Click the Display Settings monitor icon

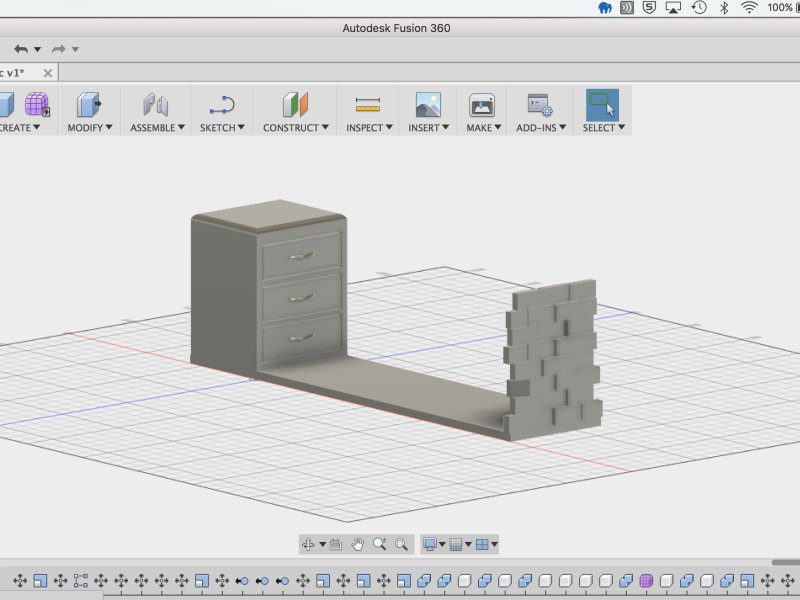[x=430, y=544]
